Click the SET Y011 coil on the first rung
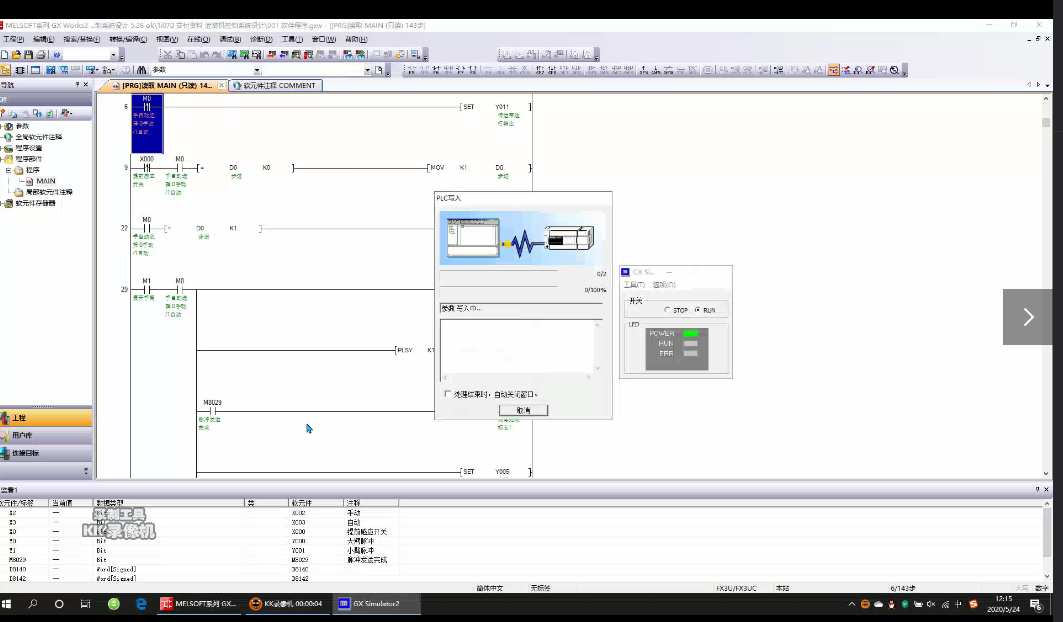 point(496,106)
